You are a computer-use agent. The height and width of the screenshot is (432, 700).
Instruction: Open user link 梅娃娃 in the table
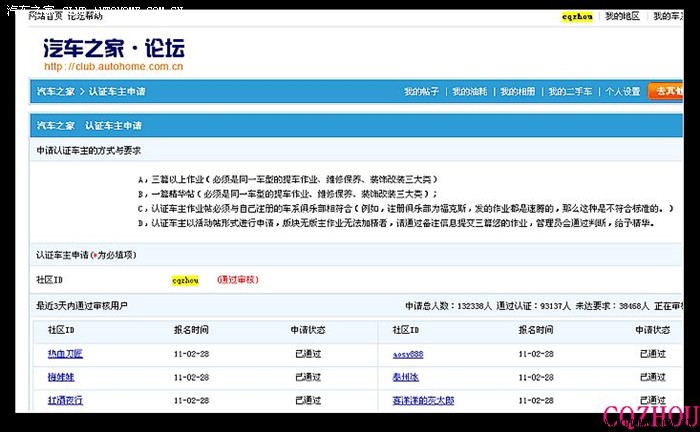[x=61, y=377]
